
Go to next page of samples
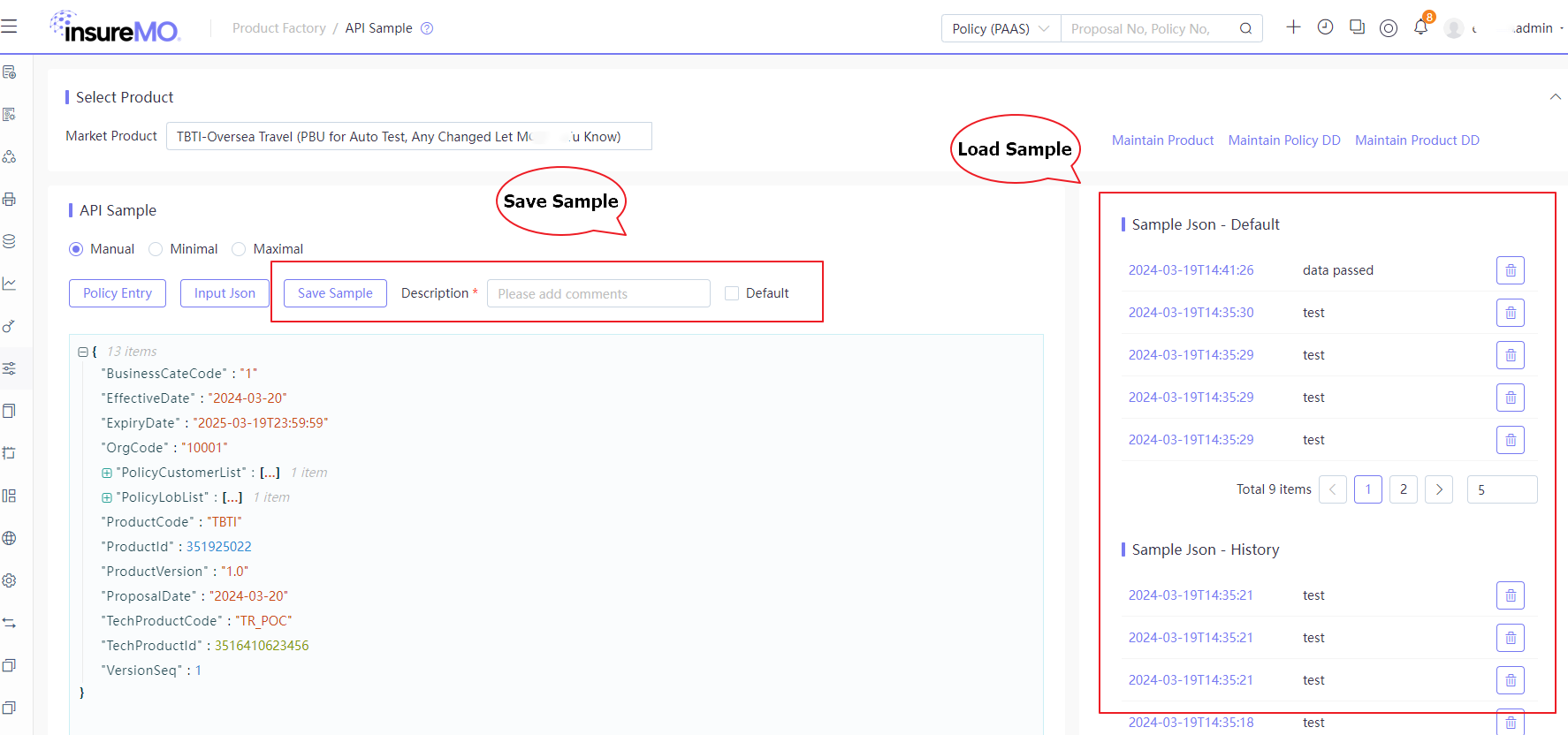tap(1439, 489)
